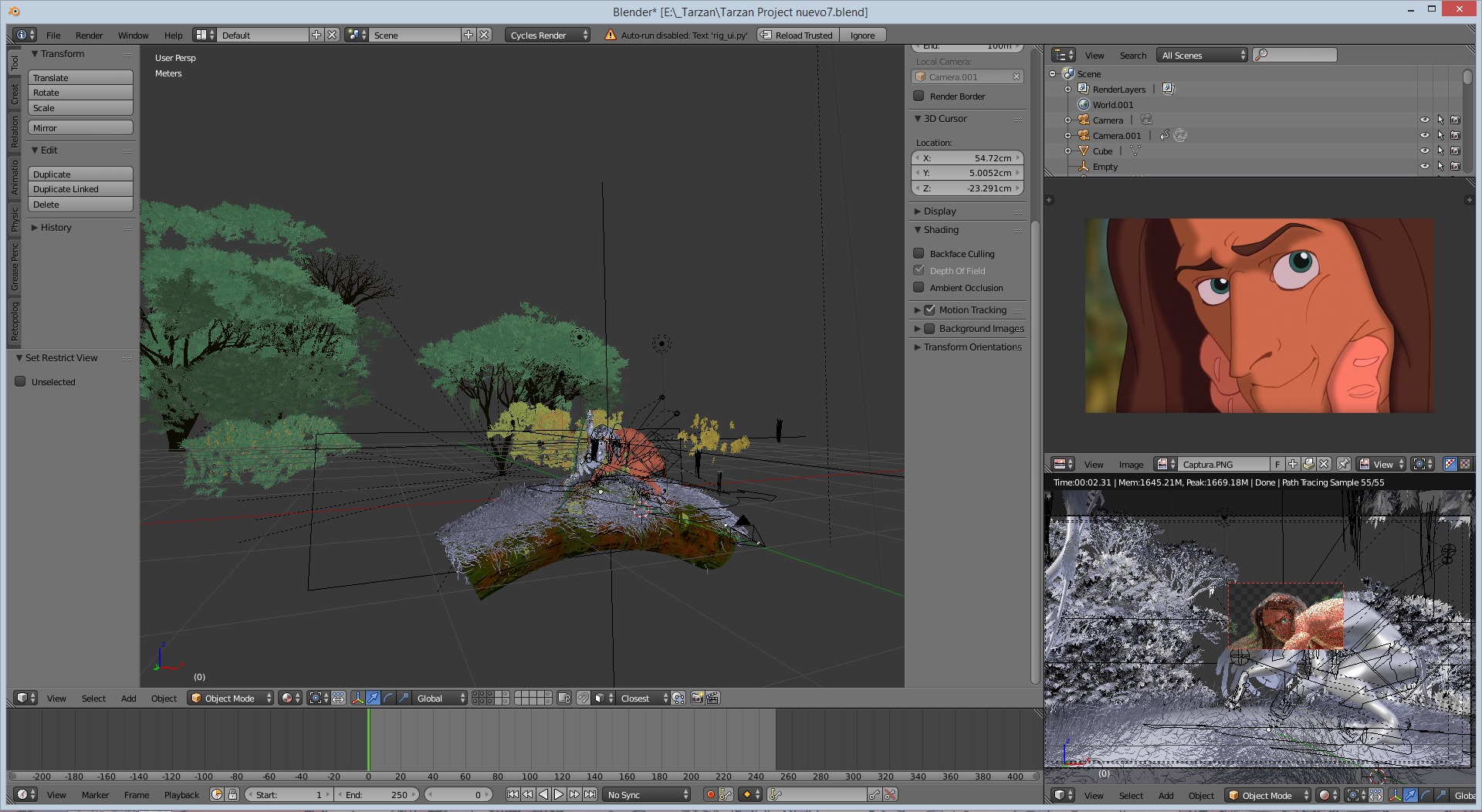Click the timeline lock time icon
The image size is (1482, 812).
[232, 794]
